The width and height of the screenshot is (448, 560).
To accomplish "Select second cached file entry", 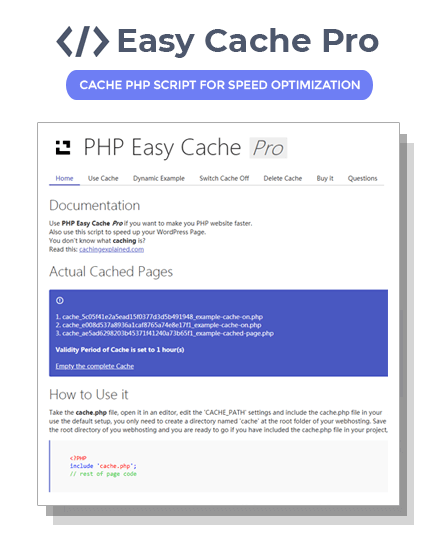I will pyautogui.click(x=158, y=325).
